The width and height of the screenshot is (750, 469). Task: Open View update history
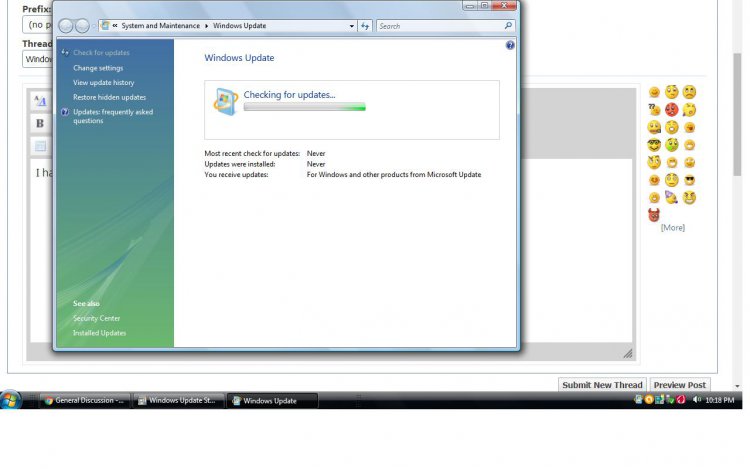(103, 82)
